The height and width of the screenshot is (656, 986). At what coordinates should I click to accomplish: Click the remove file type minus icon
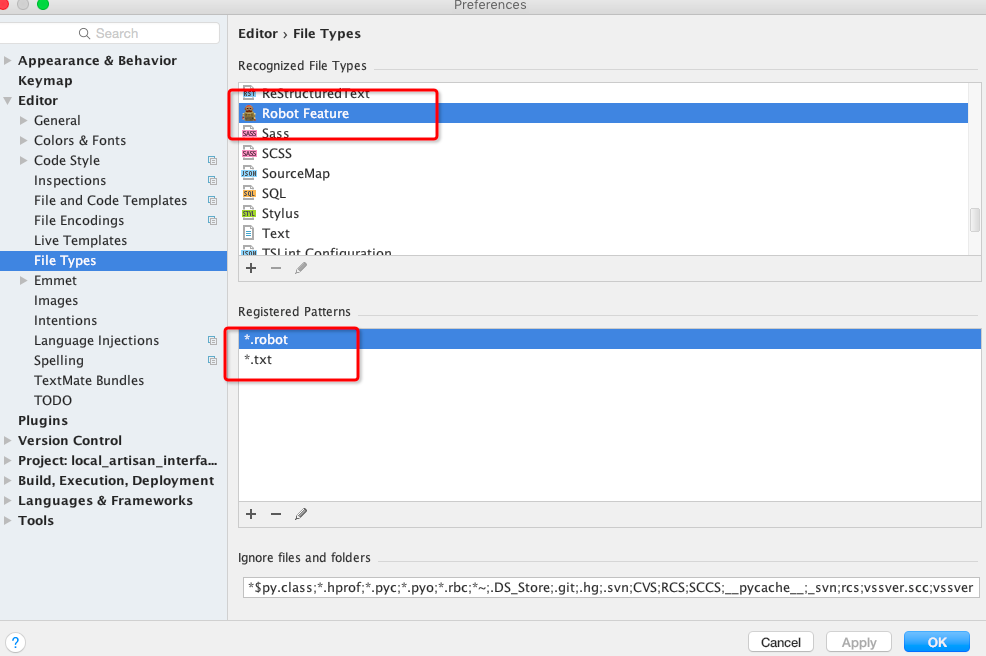[x=276, y=268]
